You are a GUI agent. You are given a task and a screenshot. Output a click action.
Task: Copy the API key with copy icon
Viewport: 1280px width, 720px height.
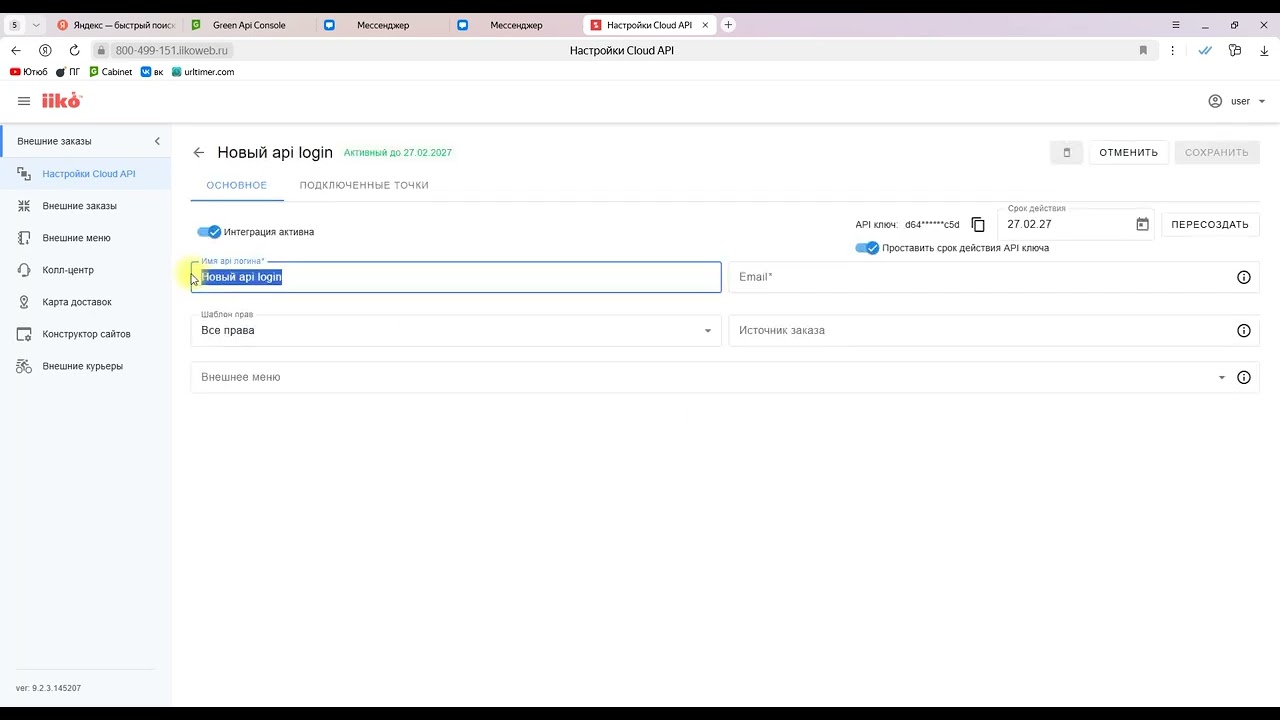tap(978, 225)
